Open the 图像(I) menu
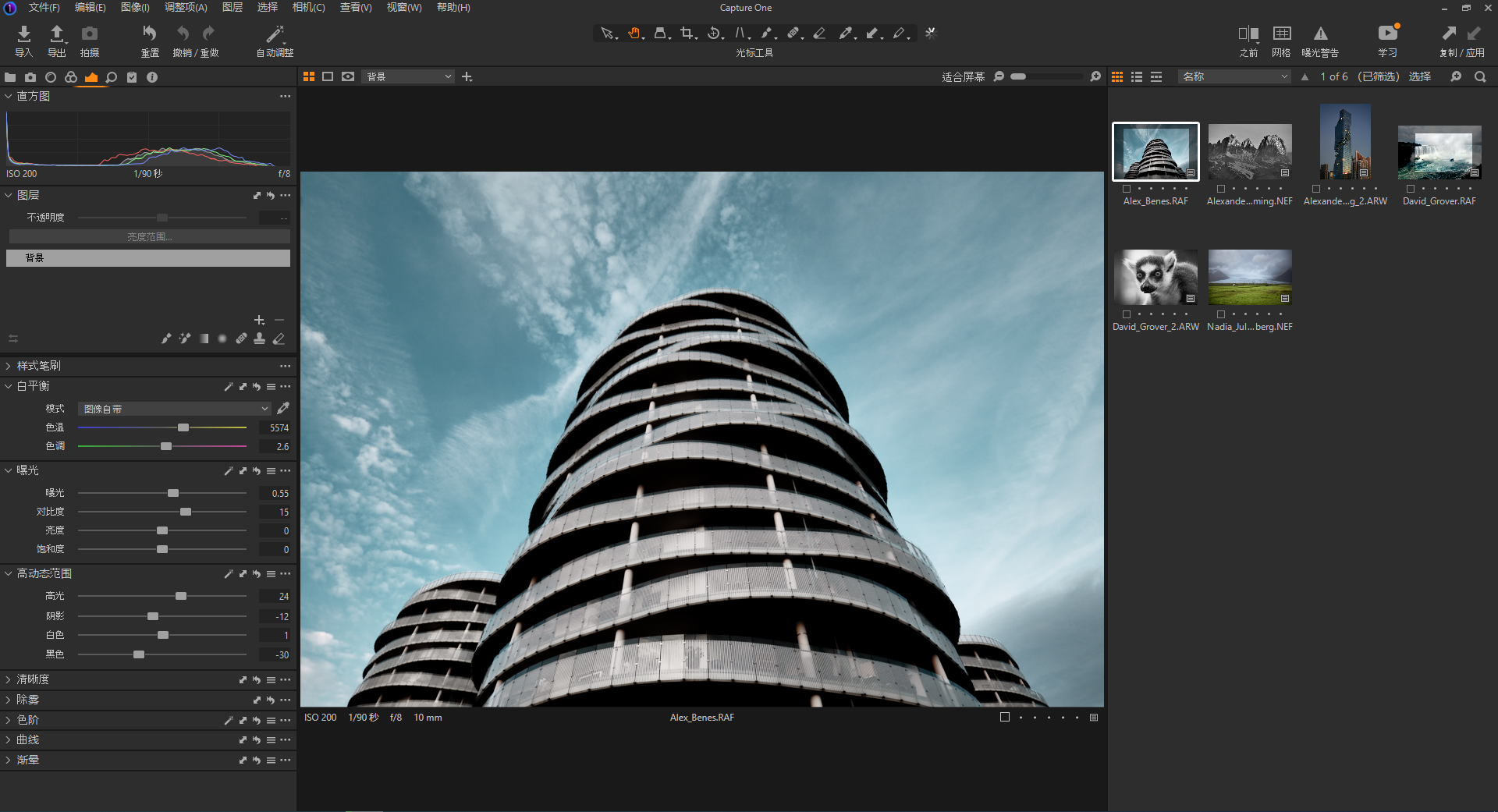 135,7
